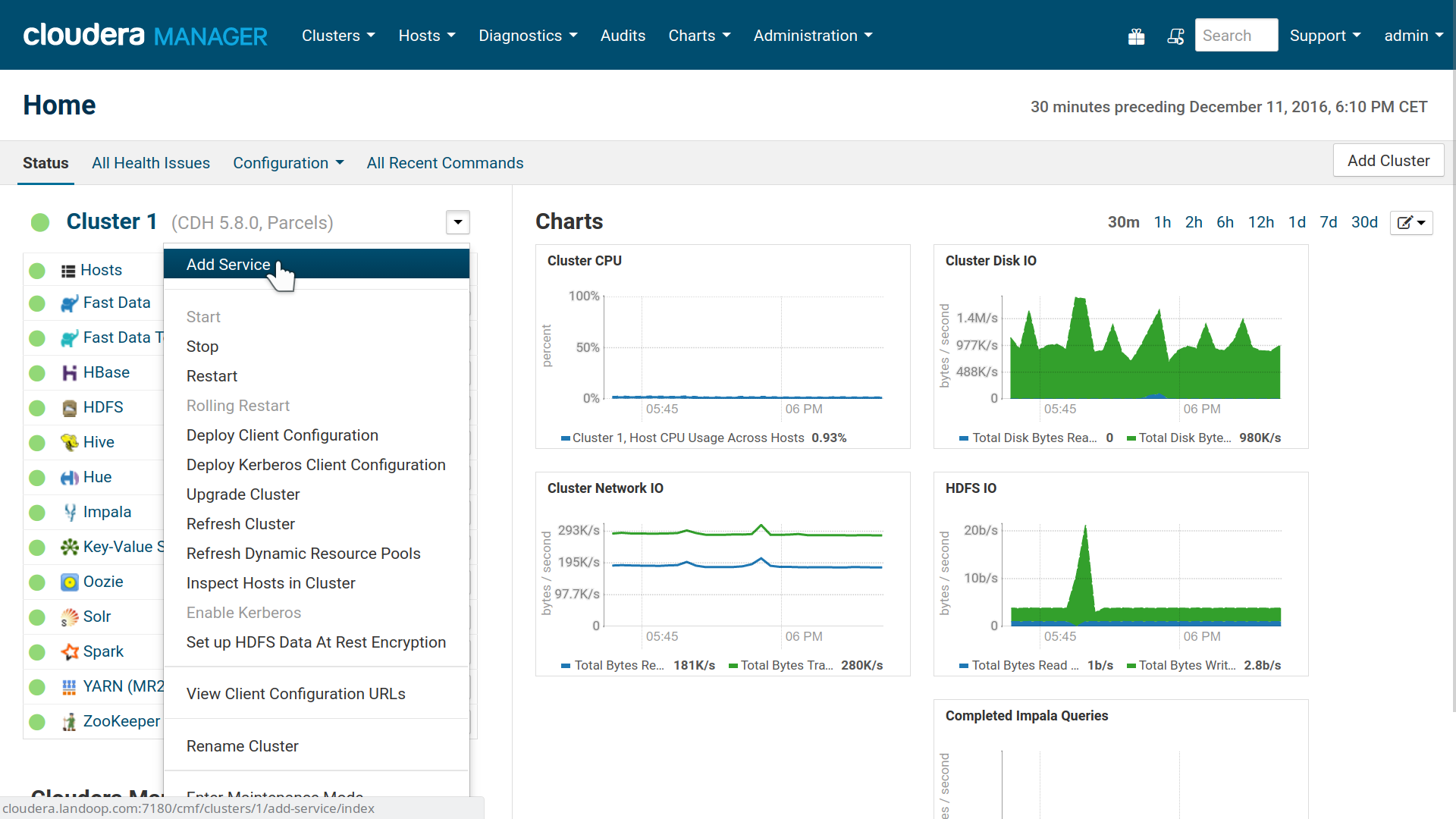
Task: Click the gift box icon in header
Action: pos(1136,36)
